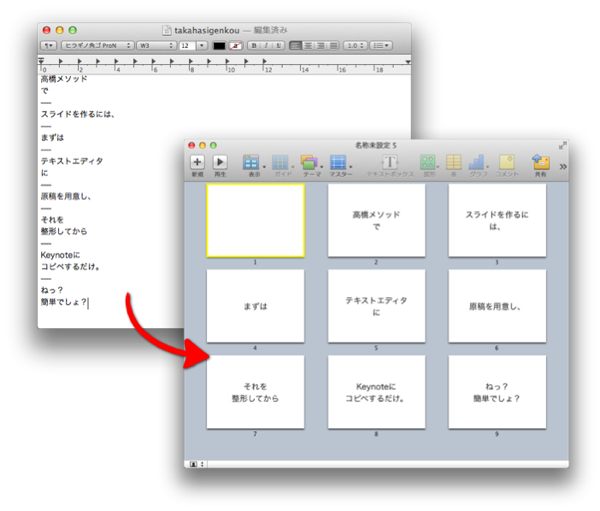The width and height of the screenshot is (600, 511).
Task: Click the line まずは in text editor
Action: pyautogui.click(x=52, y=137)
